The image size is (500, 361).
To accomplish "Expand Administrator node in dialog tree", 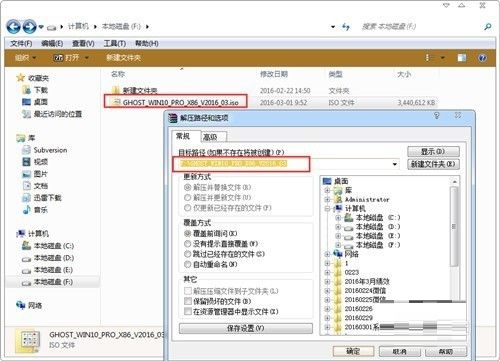I will coord(327,199).
